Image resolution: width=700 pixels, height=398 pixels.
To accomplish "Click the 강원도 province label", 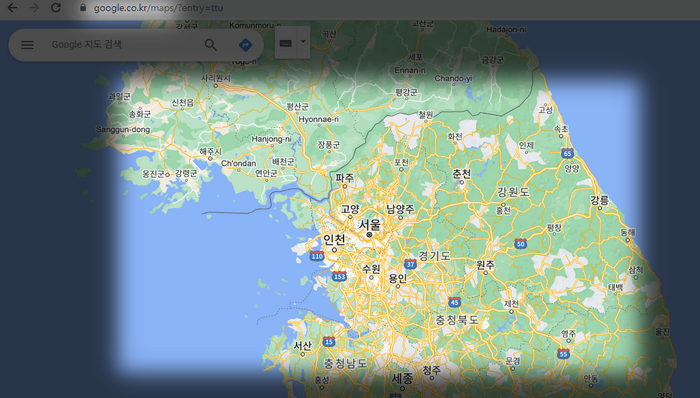I will [x=513, y=192].
